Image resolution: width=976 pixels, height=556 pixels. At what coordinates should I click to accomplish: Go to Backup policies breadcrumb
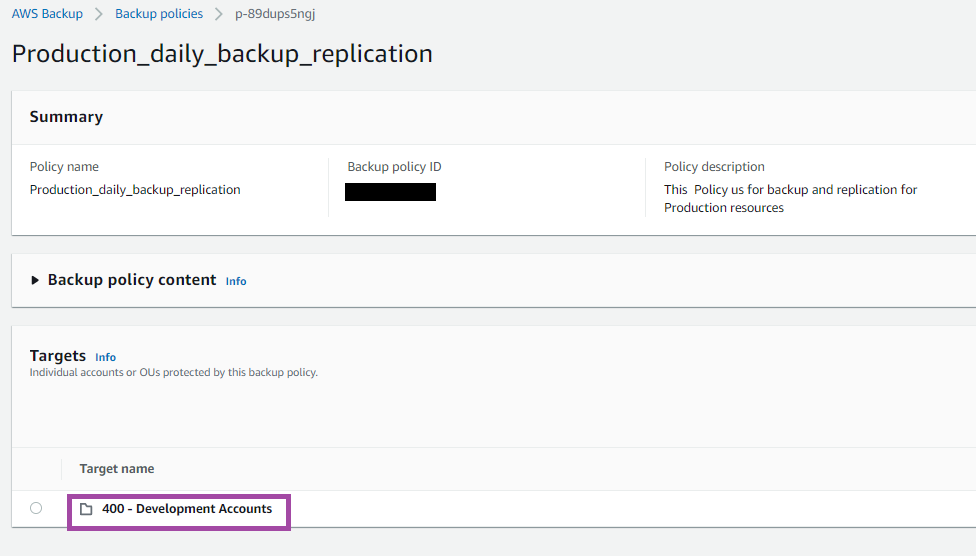[x=159, y=14]
